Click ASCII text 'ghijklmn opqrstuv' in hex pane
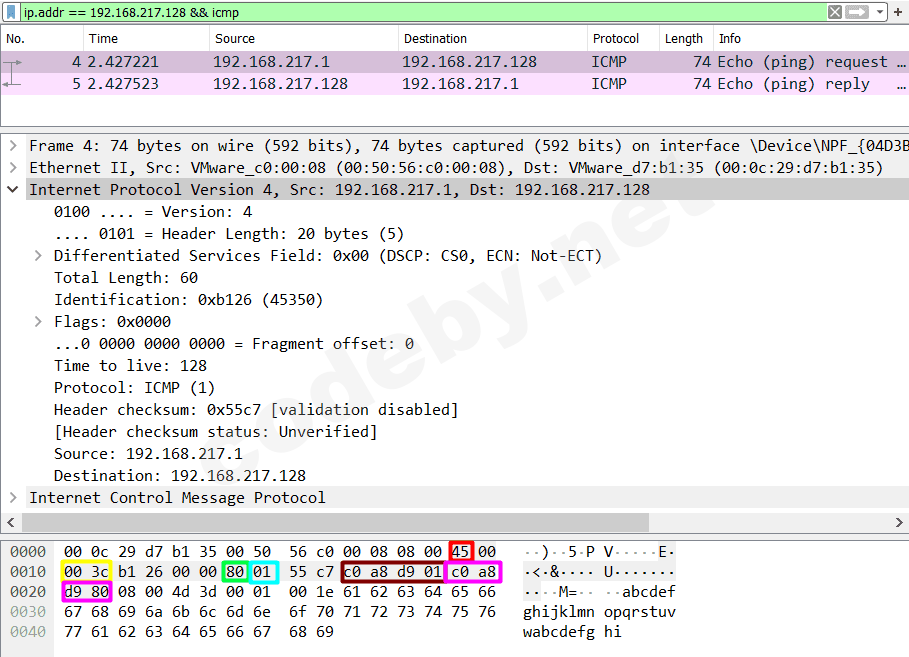The height and width of the screenshot is (657, 909). [x=599, y=612]
